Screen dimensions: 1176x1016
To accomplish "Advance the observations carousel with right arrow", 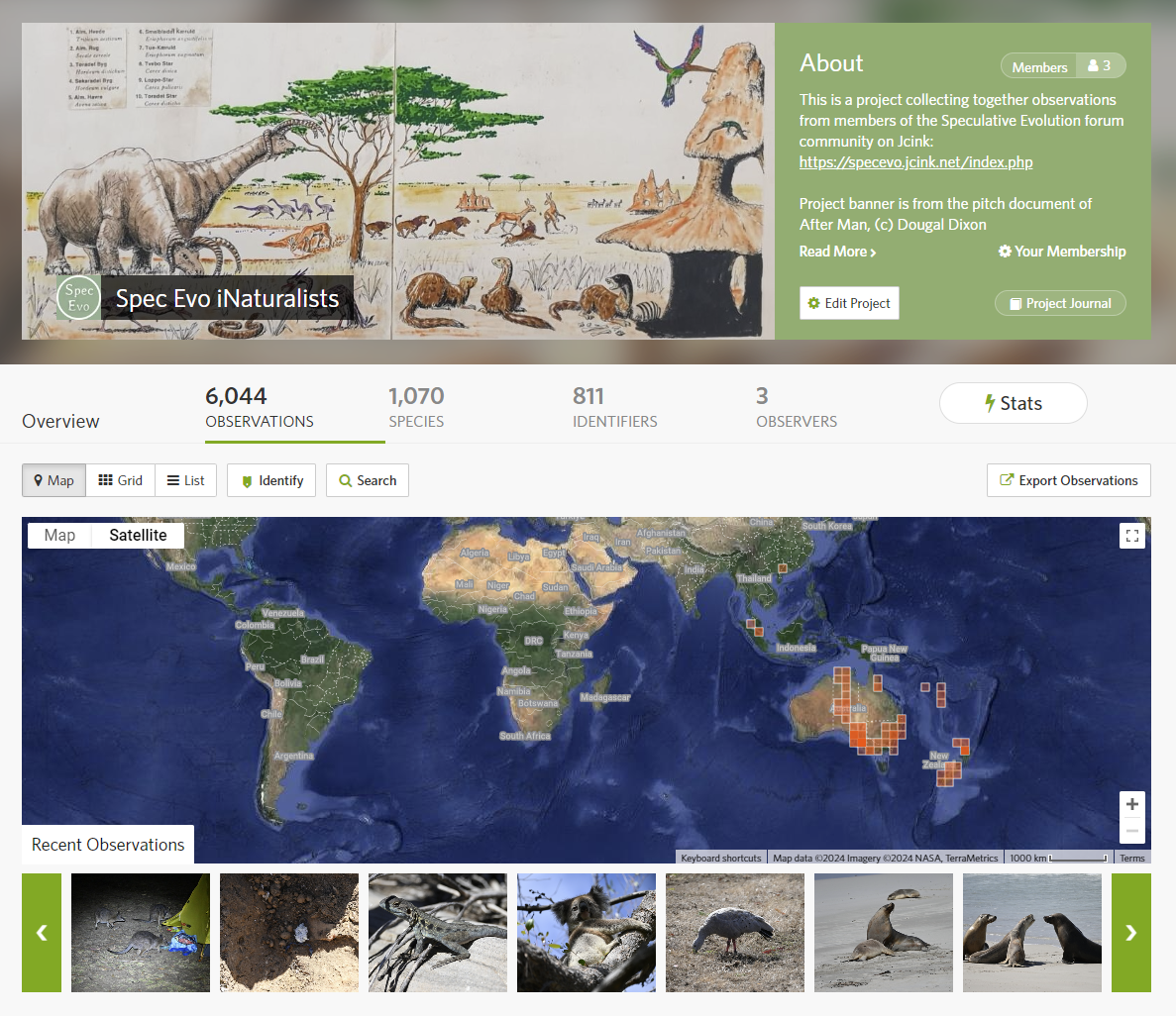I will point(1130,932).
